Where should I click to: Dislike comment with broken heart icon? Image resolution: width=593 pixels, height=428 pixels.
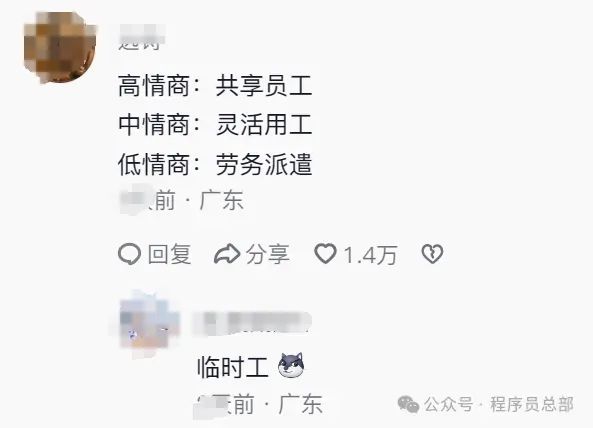click(x=432, y=253)
